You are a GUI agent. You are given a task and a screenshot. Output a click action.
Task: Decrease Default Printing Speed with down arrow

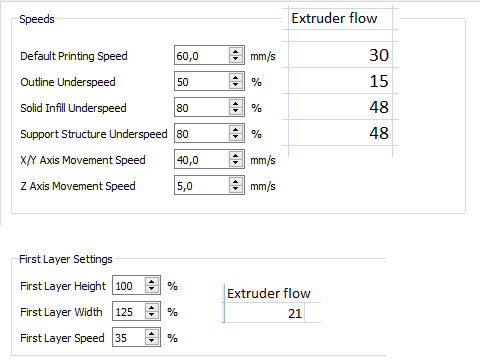236,59
